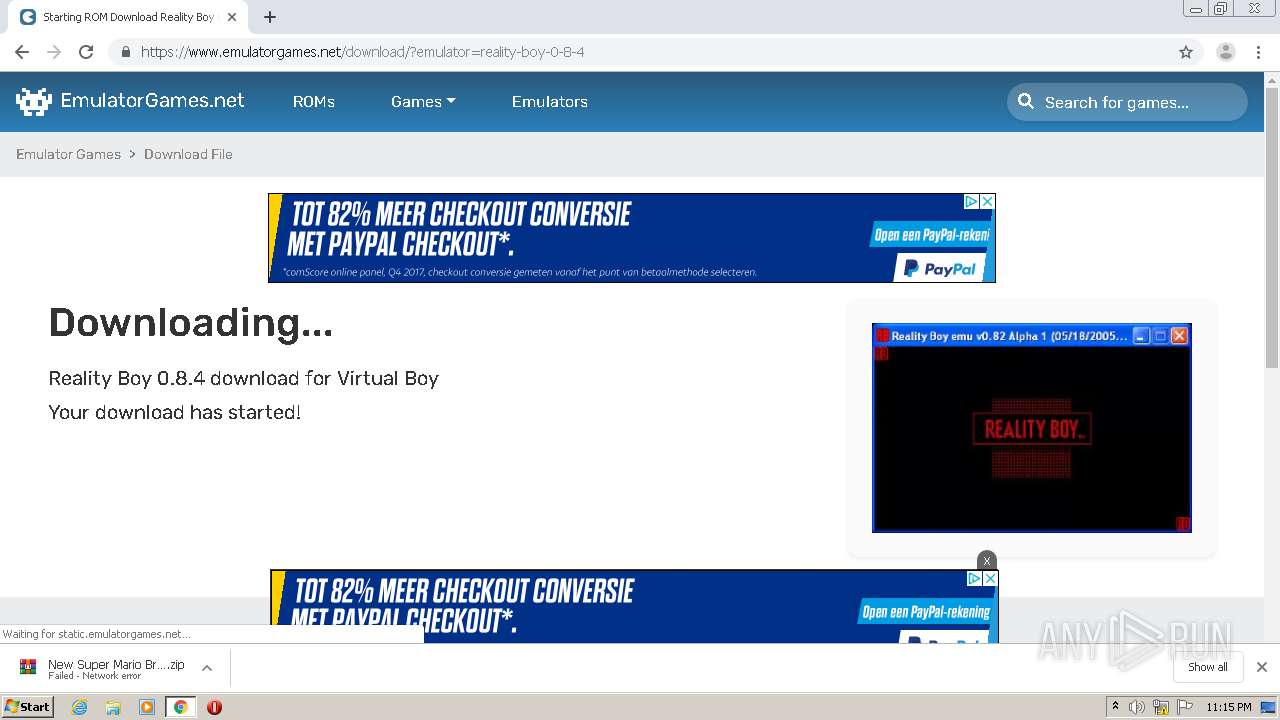Show hidden tray icons arrow
The width and height of the screenshot is (1280, 720).
coord(1115,707)
